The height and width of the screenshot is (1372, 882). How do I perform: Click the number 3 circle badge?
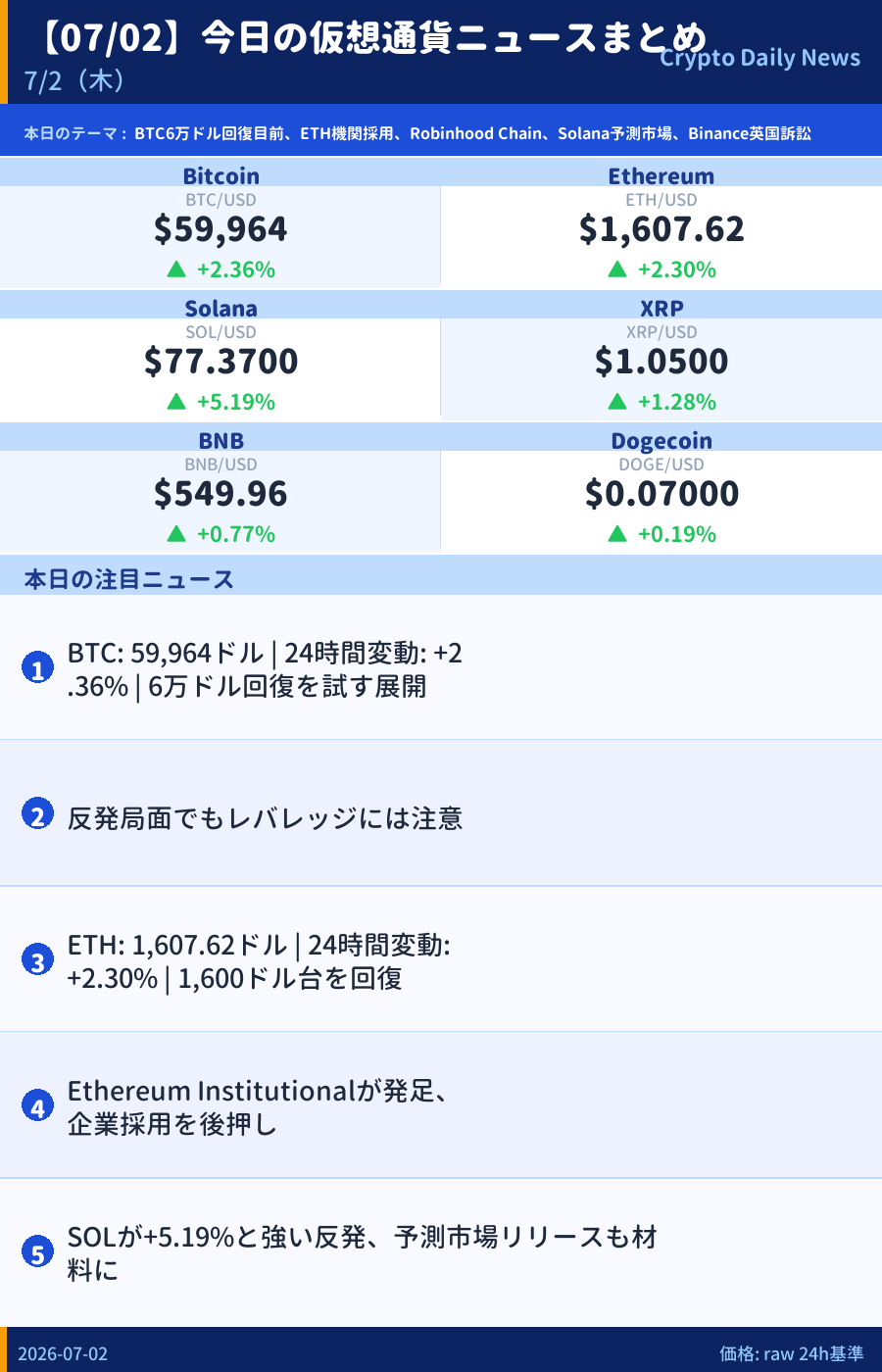[x=37, y=960]
